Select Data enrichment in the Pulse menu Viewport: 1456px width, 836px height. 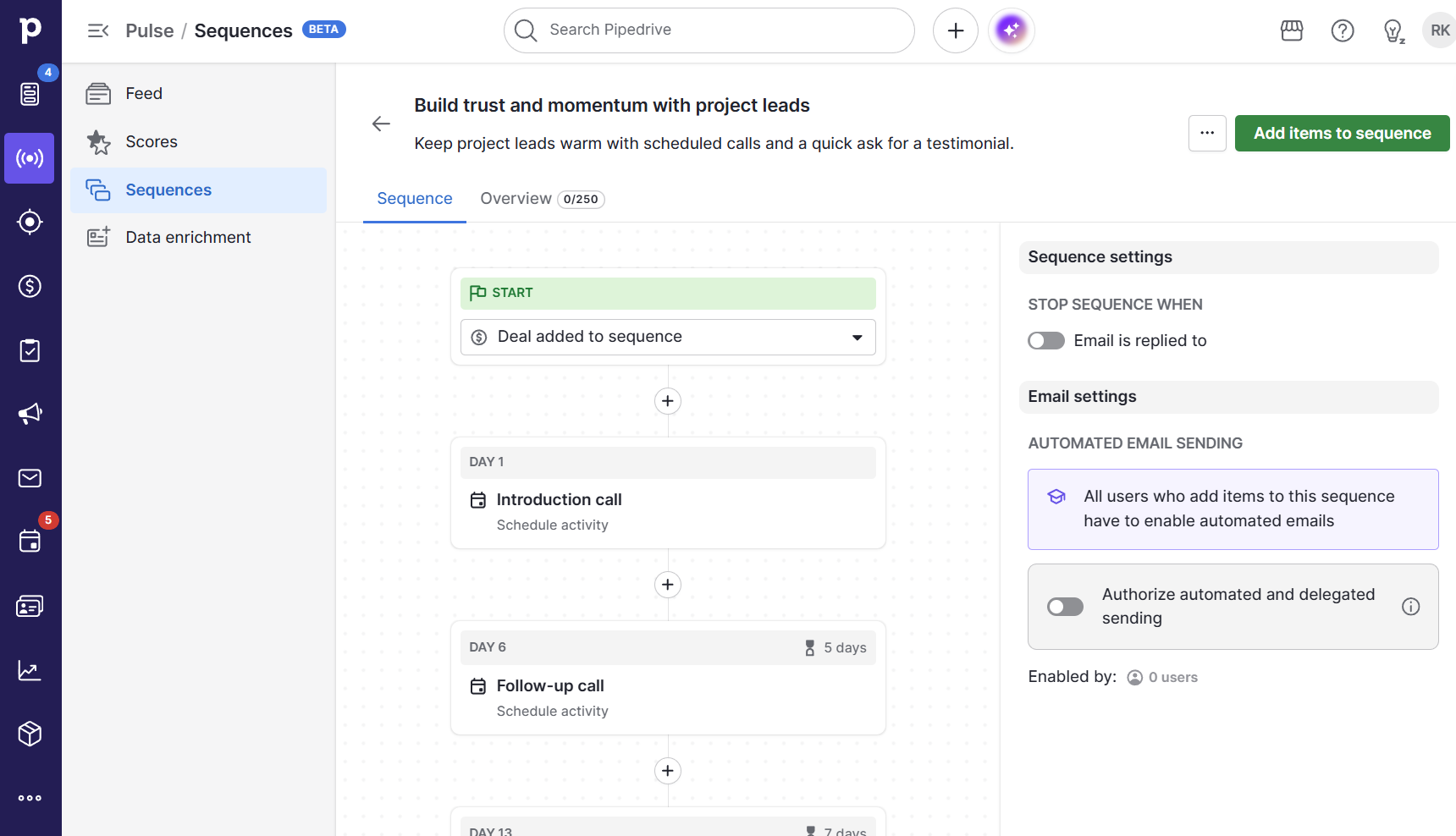(x=188, y=237)
